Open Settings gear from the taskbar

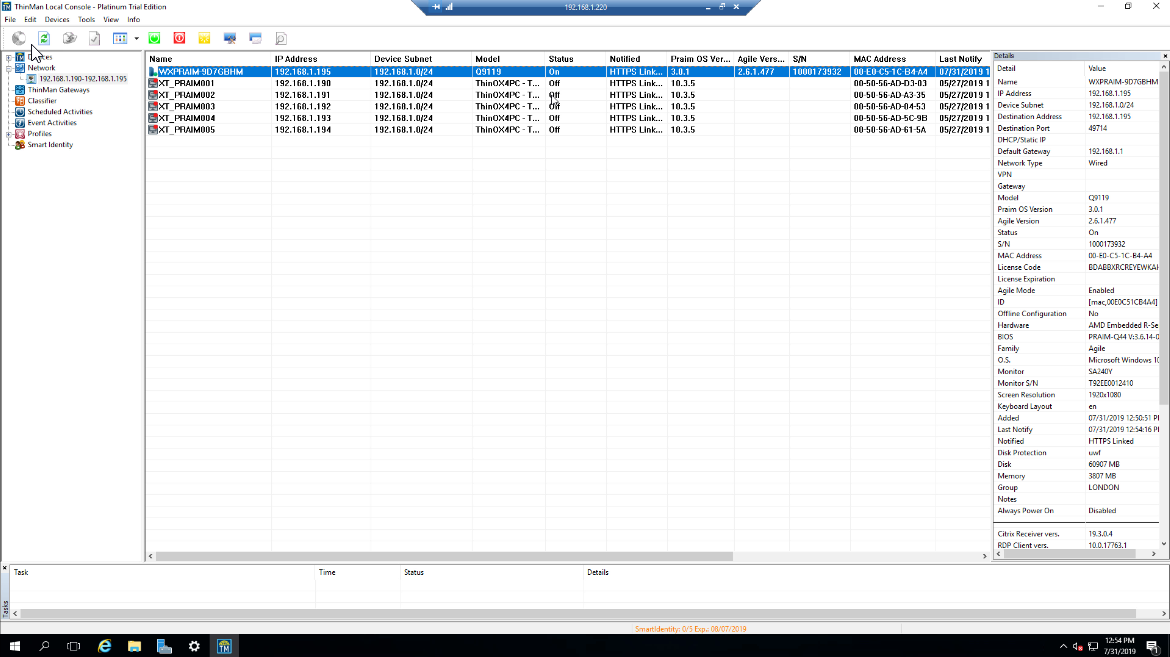click(x=194, y=647)
